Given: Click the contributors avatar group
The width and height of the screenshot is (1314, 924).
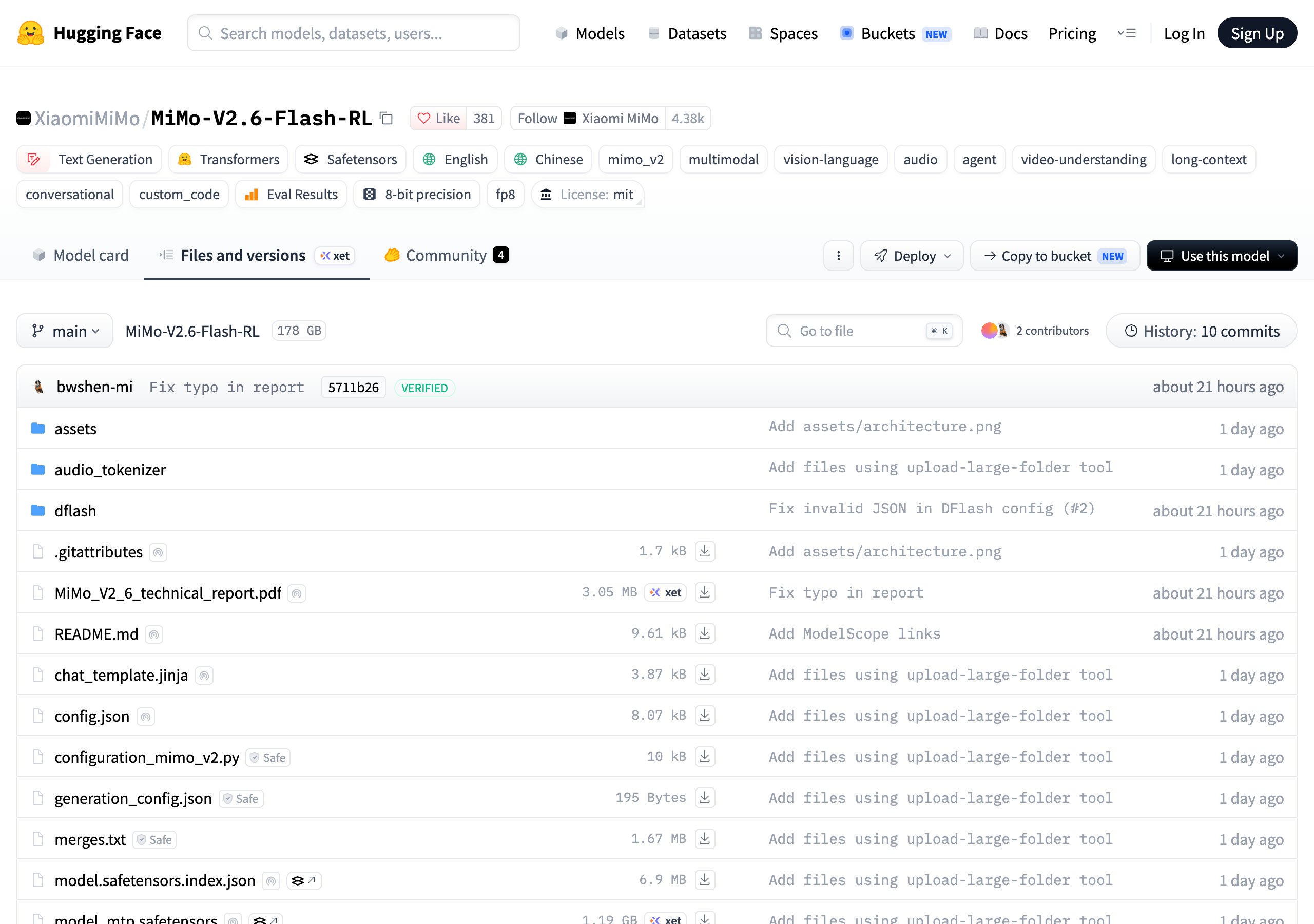Looking at the screenshot, I should click(995, 331).
